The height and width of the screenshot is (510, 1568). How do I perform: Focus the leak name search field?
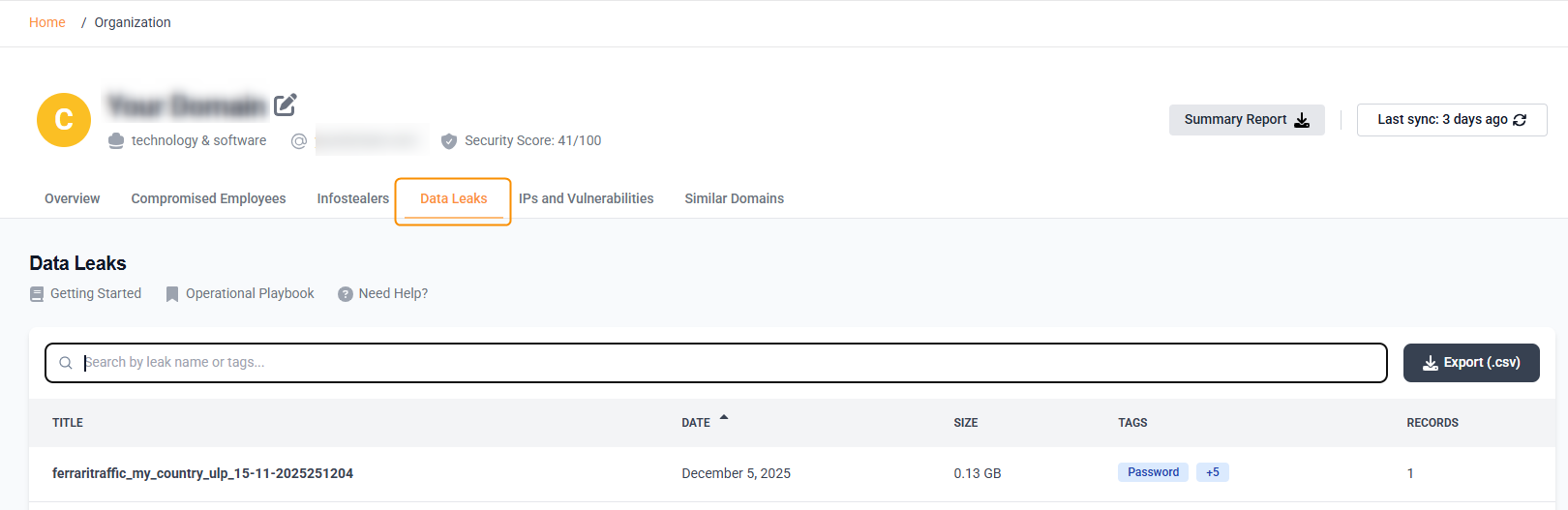click(x=726, y=363)
